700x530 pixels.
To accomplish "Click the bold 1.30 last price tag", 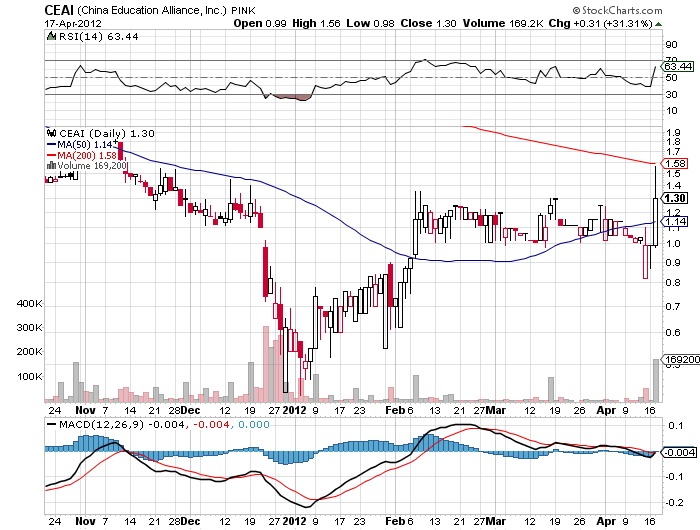I will [675, 198].
